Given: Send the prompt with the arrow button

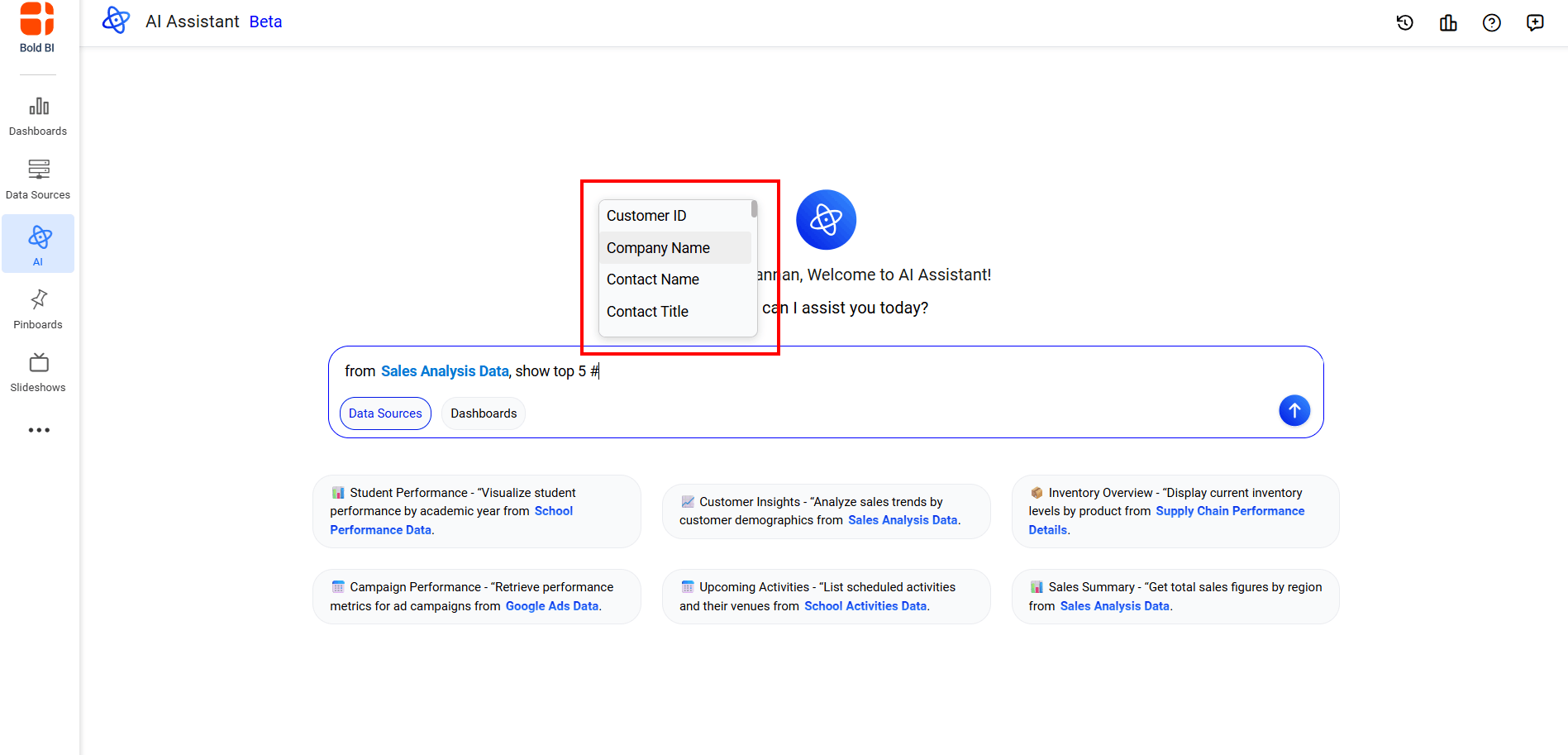Looking at the screenshot, I should [x=1294, y=410].
